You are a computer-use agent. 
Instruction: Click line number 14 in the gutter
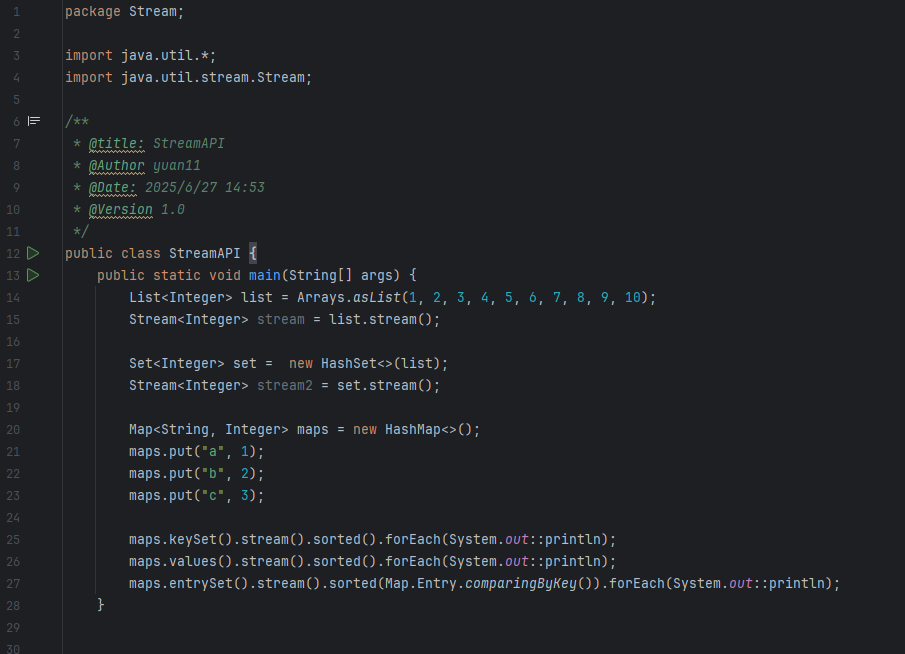13,298
